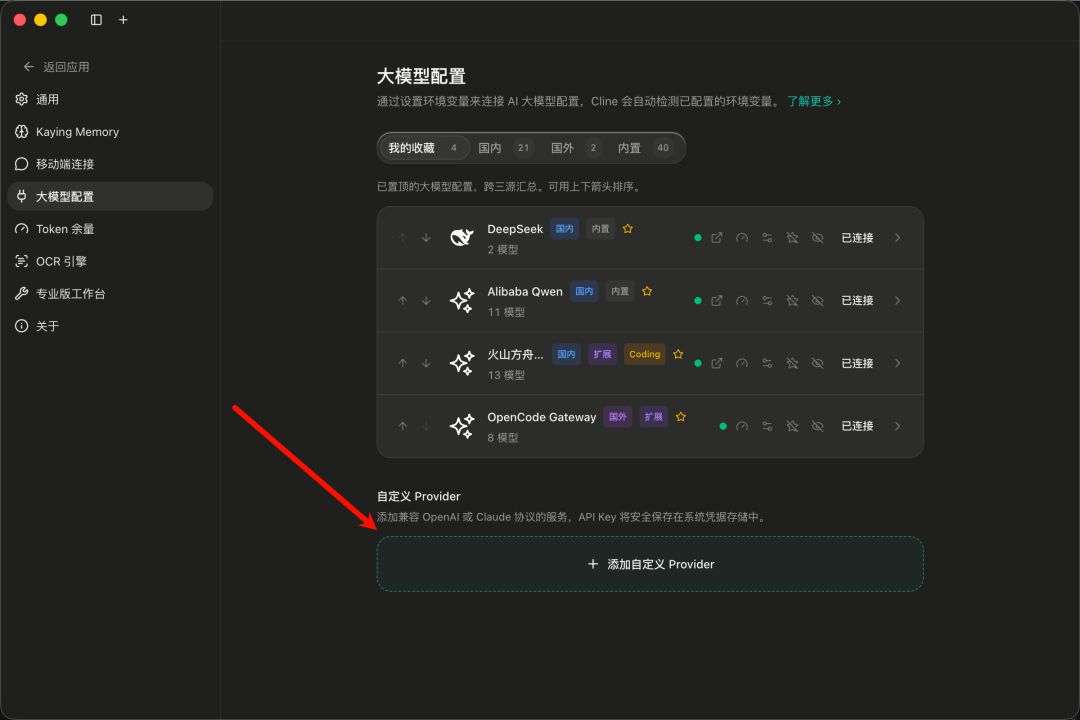Click the Coding tag on 火山方舟

pos(645,354)
